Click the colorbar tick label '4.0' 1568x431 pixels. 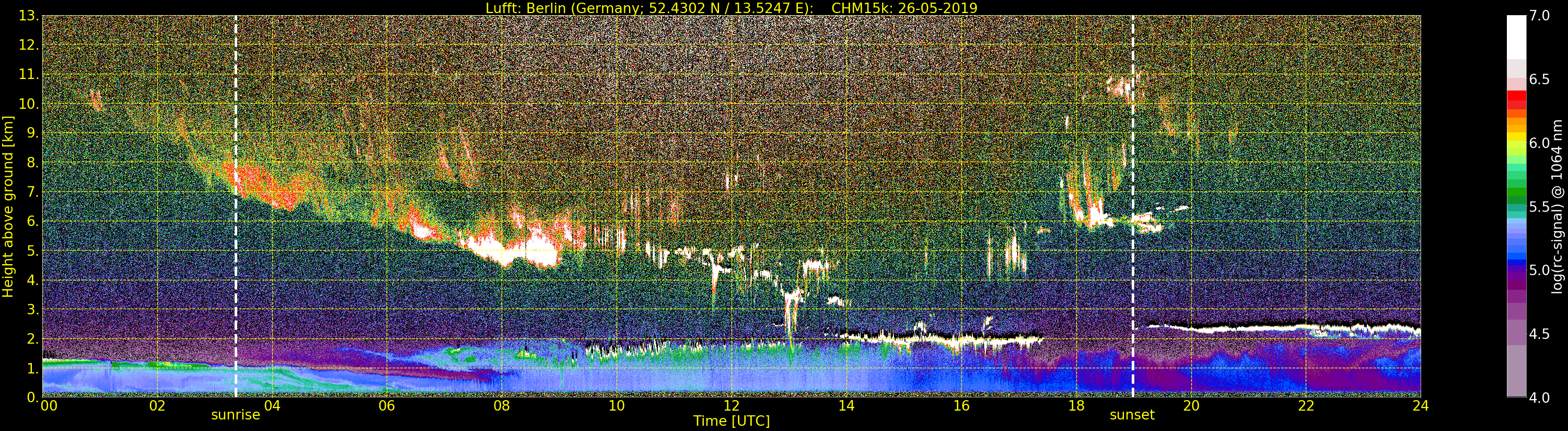coord(1539,398)
